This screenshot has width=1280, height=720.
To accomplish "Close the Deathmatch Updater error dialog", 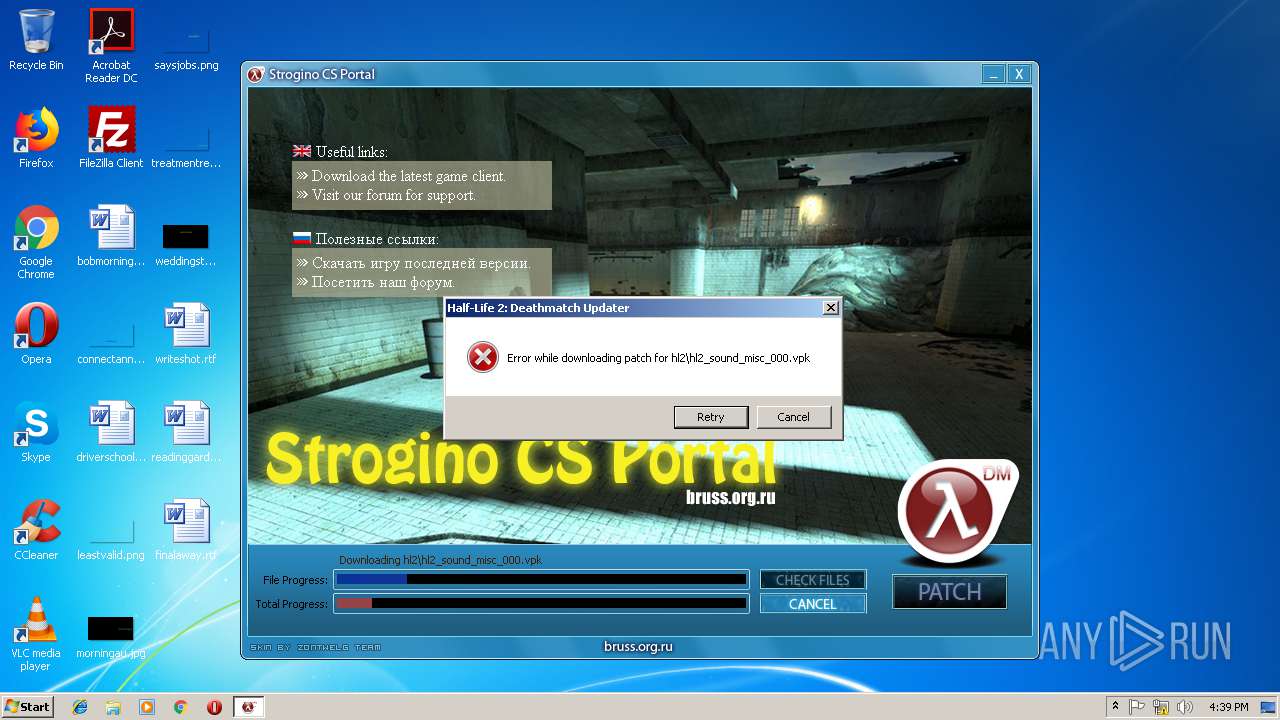I will 830,308.
